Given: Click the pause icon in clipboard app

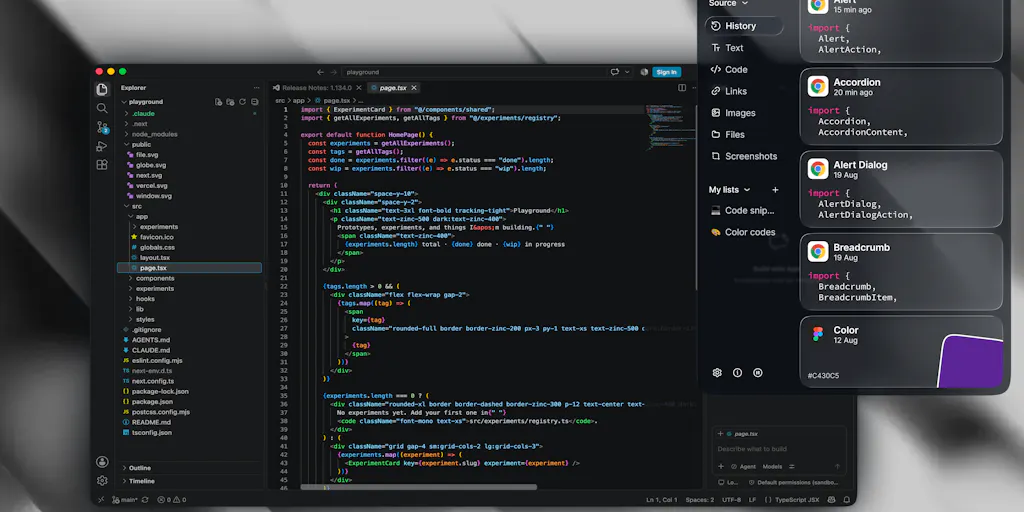Looking at the screenshot, I should (758, 373).
